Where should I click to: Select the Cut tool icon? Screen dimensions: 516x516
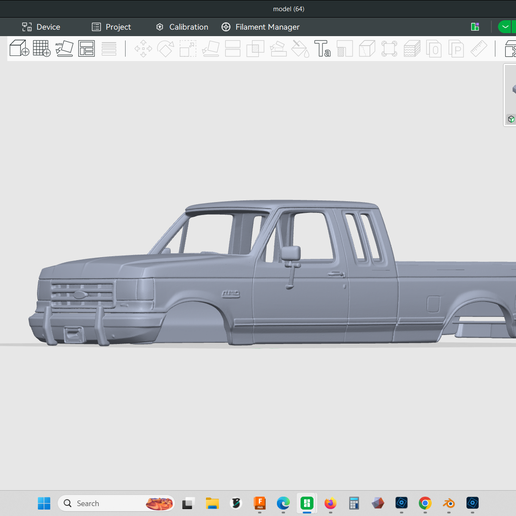click(x=233, y=49)
